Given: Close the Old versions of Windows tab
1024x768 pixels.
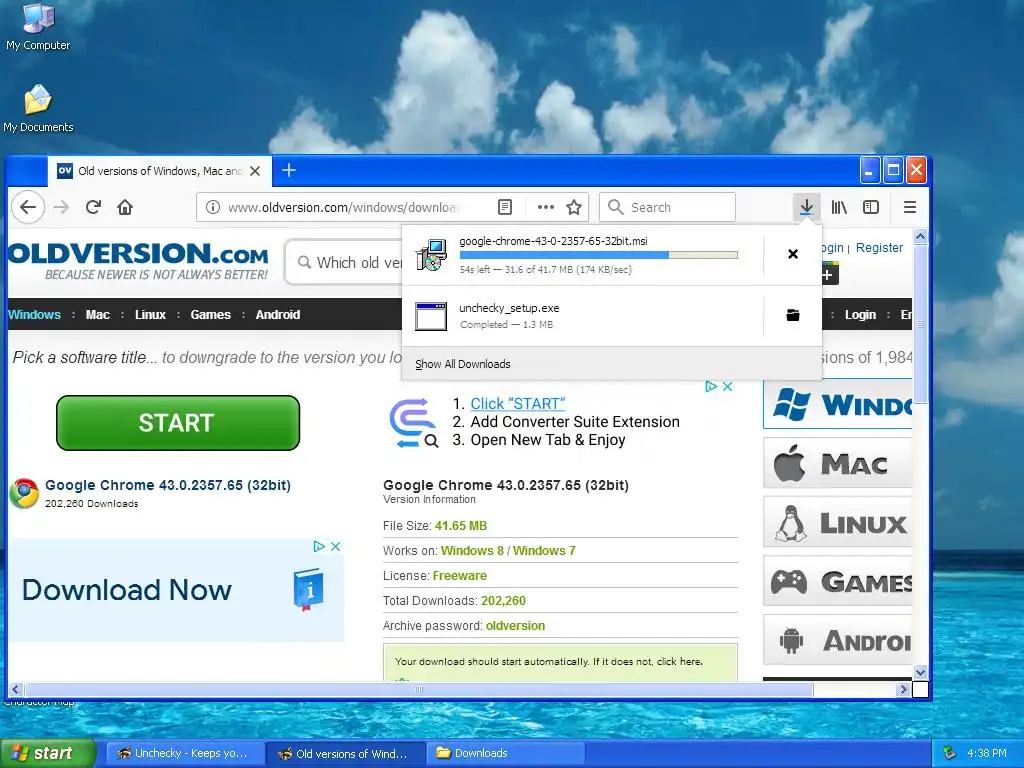Looking at the screenshot, I should click(255, 171).
